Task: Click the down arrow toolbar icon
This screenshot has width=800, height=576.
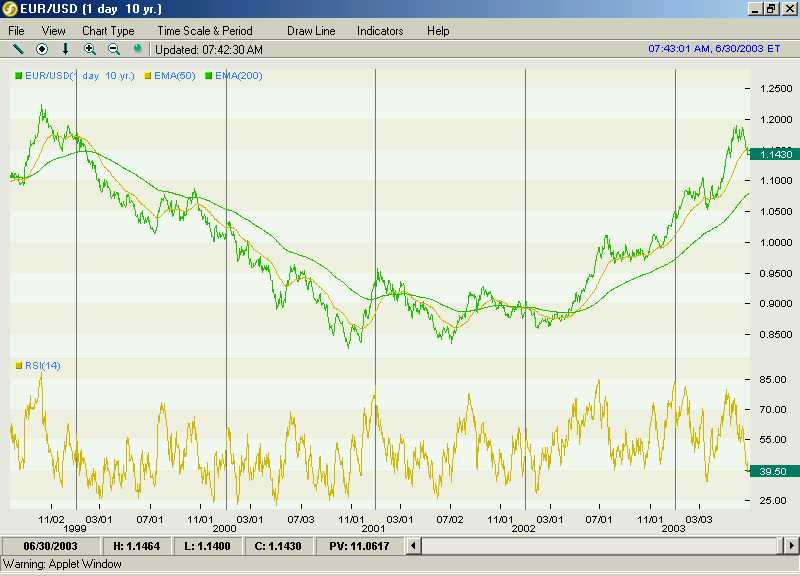Action: pyautogui.click(x=66, y=49)
